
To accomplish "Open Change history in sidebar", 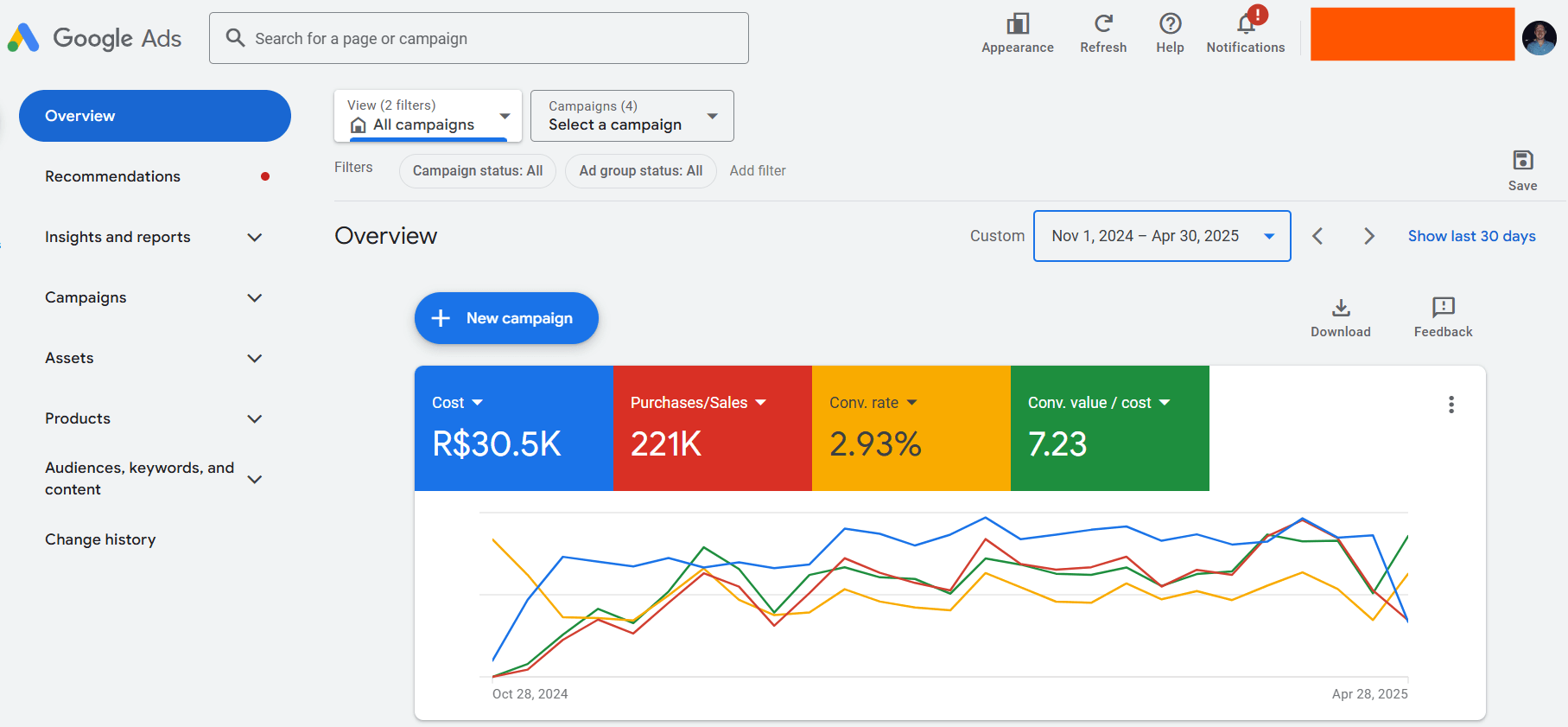I will pos(100,539).
